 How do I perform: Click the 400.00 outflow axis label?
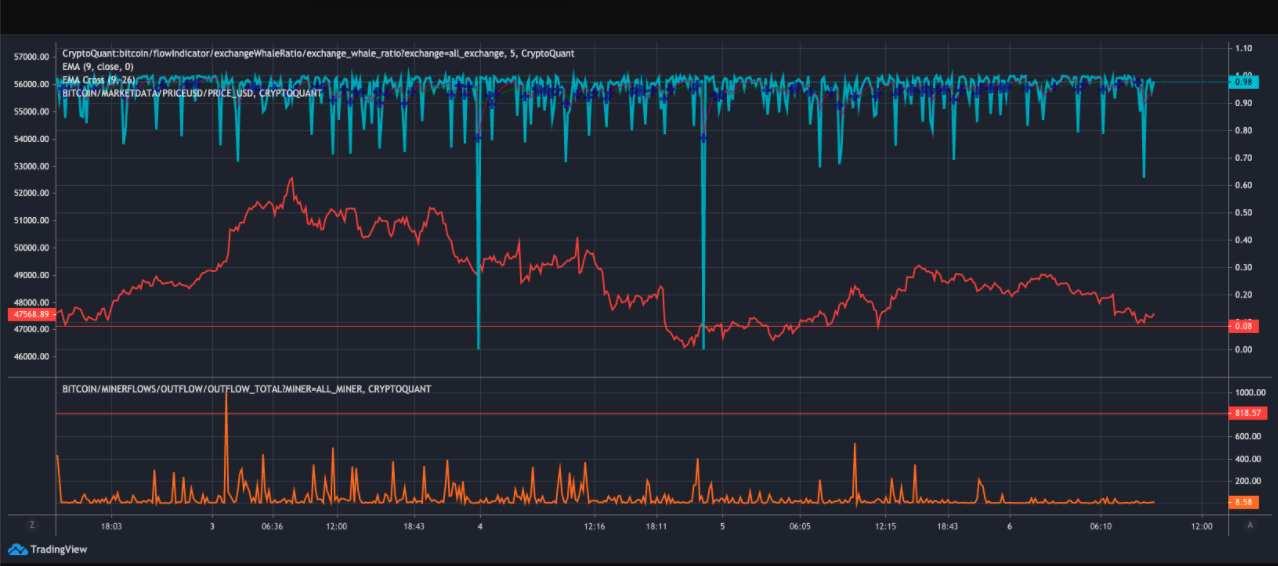(1247, 459)
